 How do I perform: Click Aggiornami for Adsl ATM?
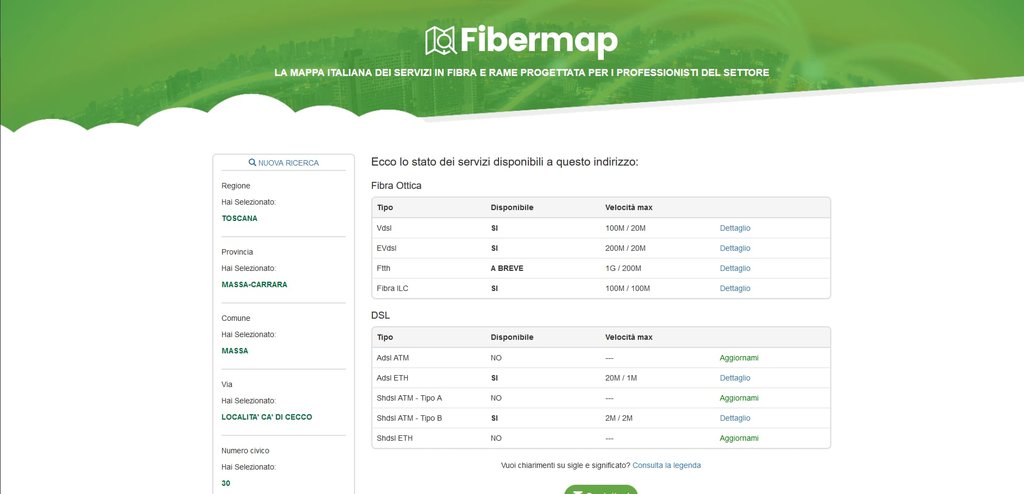pos(739,358)
